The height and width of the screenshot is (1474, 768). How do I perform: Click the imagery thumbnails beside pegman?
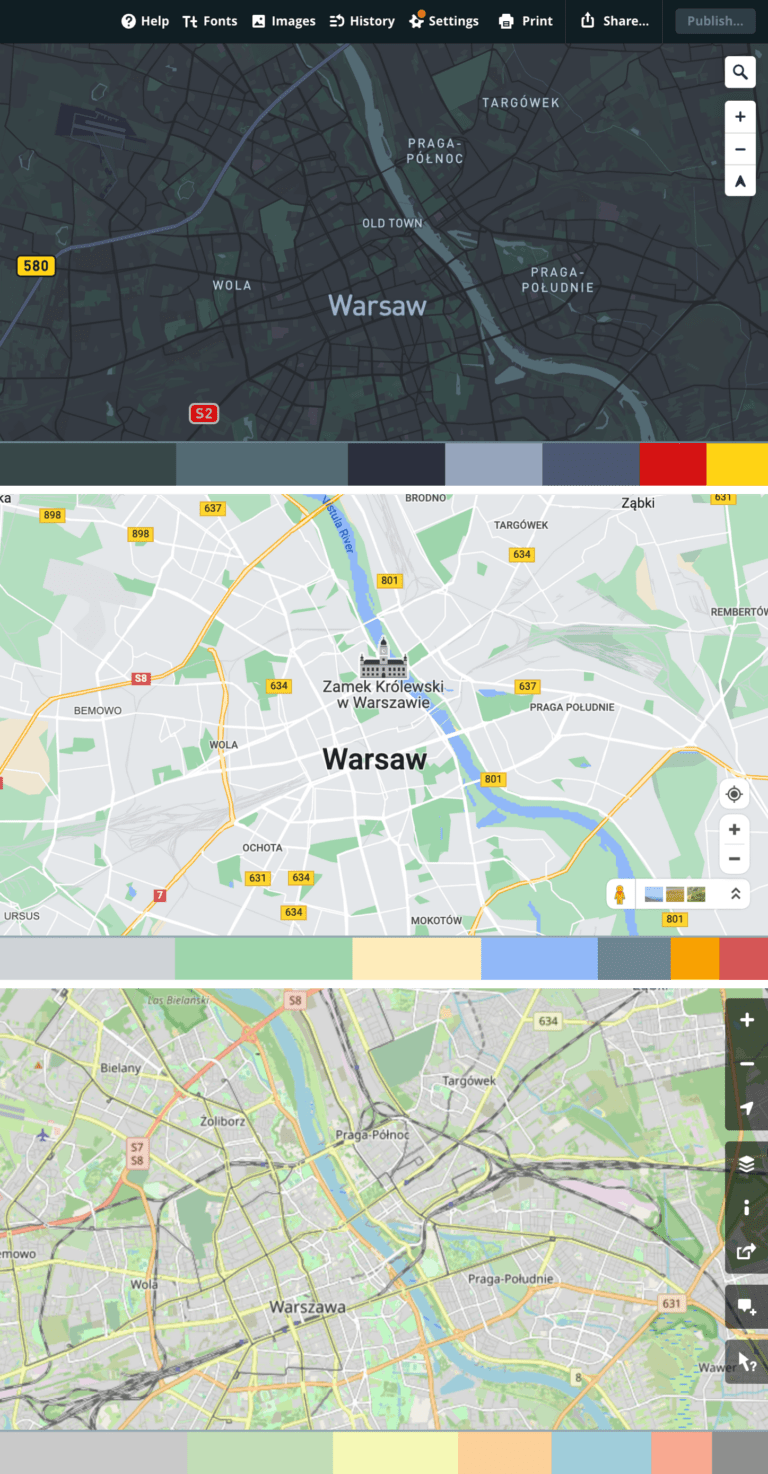[x=676, y=894]
